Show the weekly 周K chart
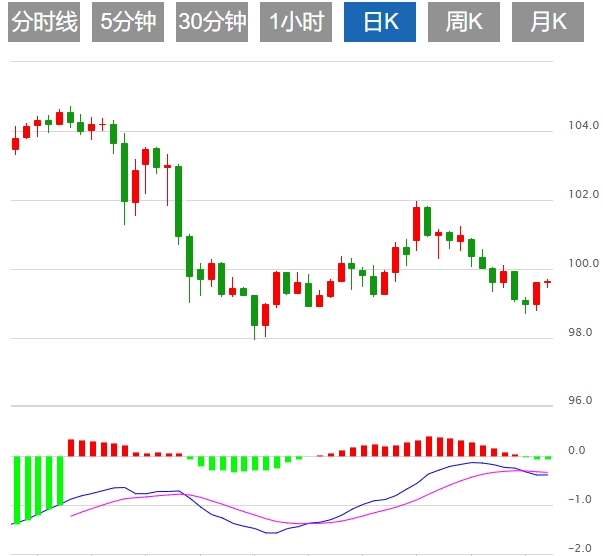The width and height of the screenshot is (603, 556). click(x=463, y=22)
